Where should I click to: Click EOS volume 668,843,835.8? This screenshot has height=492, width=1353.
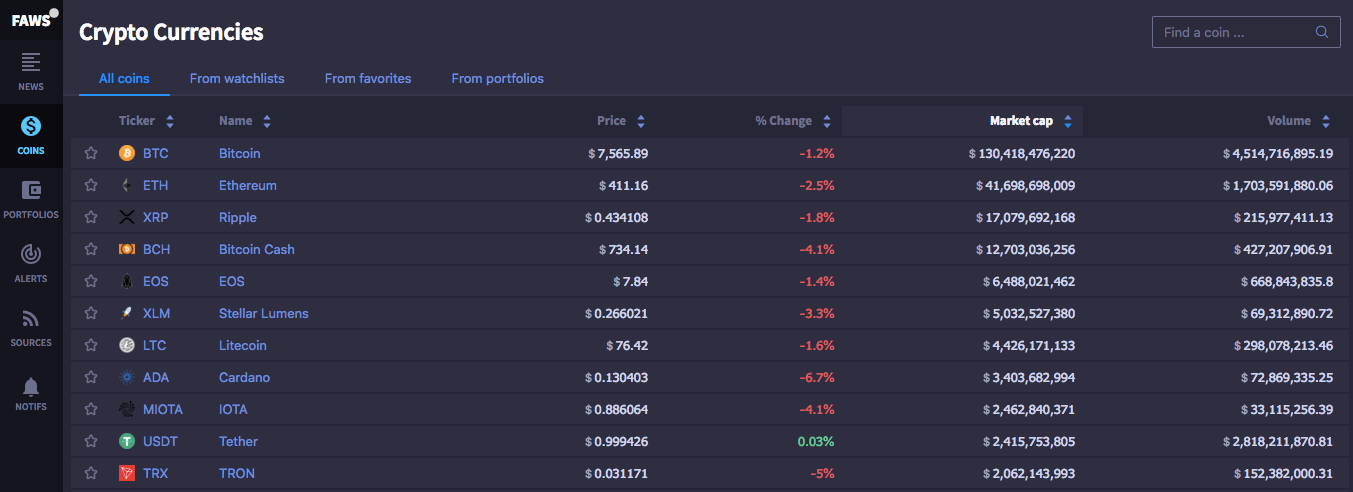1287,281
